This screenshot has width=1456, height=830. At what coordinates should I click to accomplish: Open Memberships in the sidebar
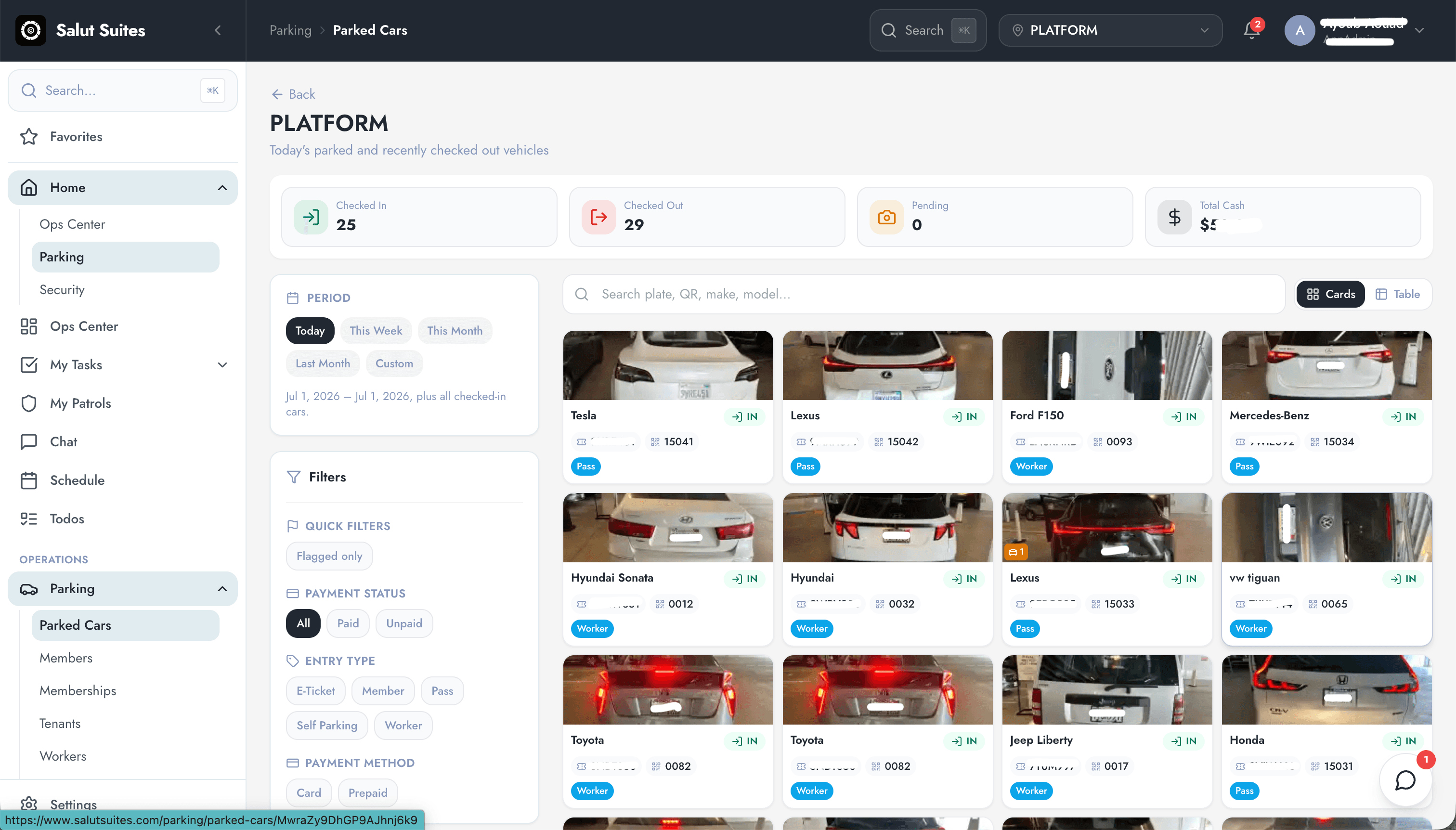point(78,691)
